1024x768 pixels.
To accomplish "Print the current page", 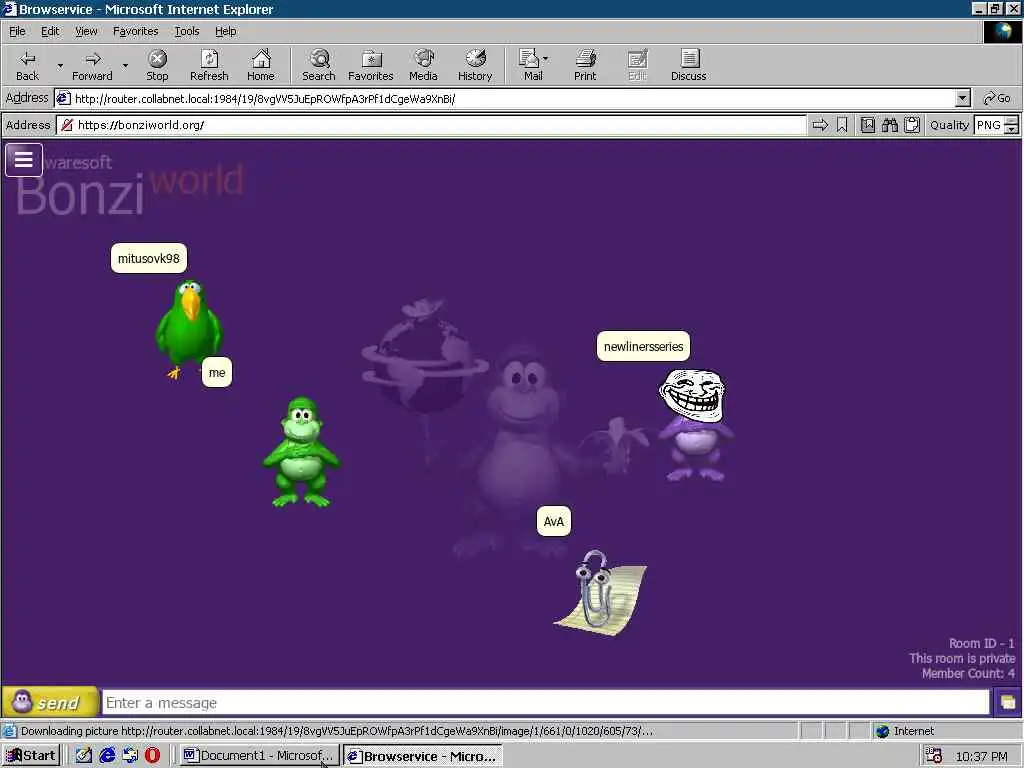I will (585, 65).
